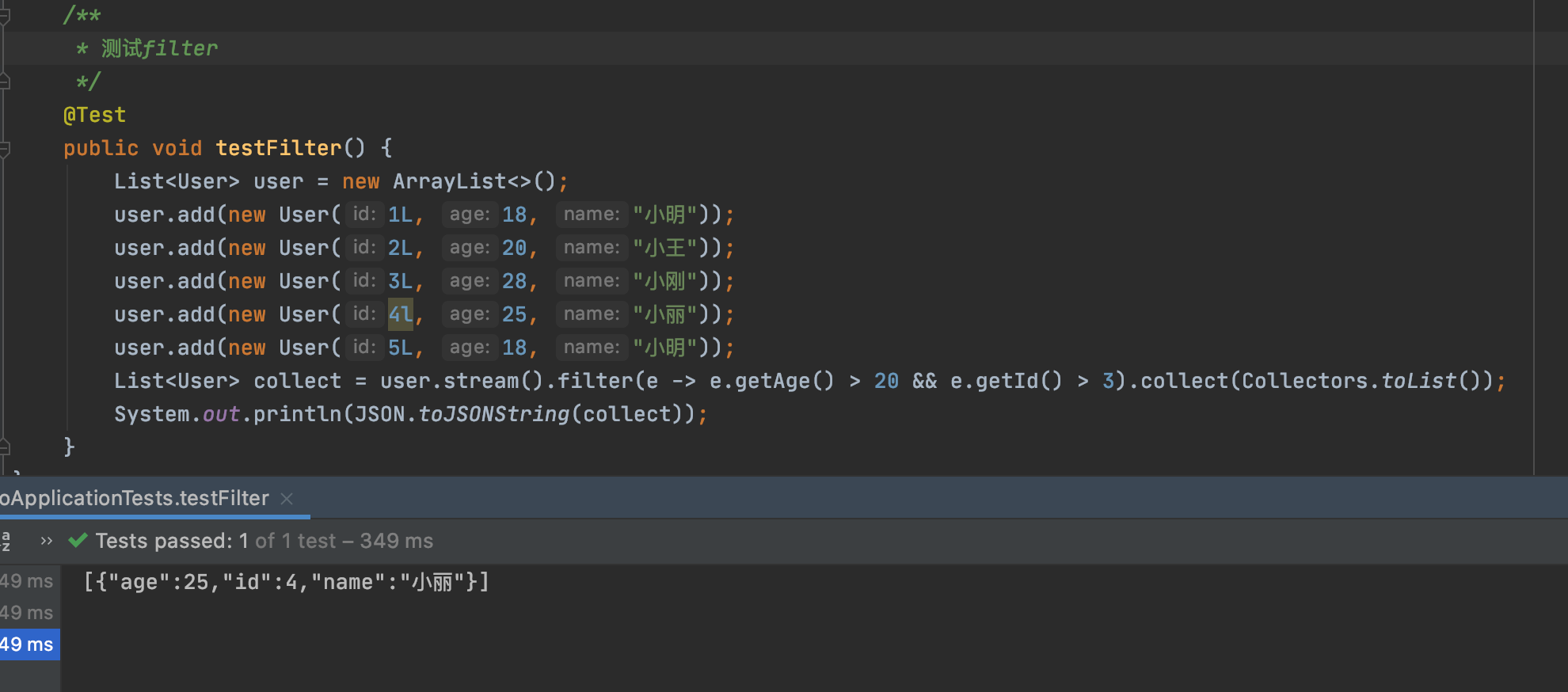Click the JSON output line in console
Viewport: 1568px width, 692px height.
[287, 582]
